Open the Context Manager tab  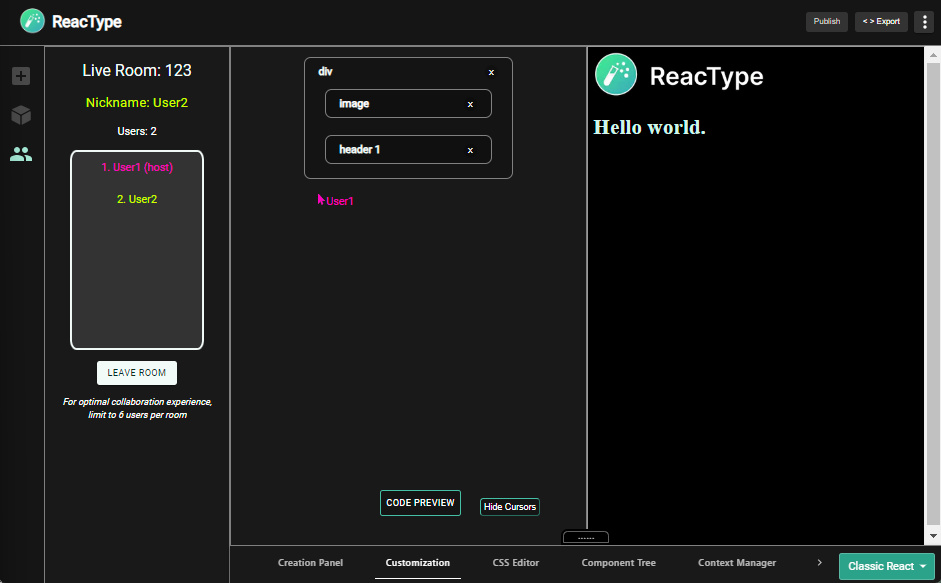point(737,562)
